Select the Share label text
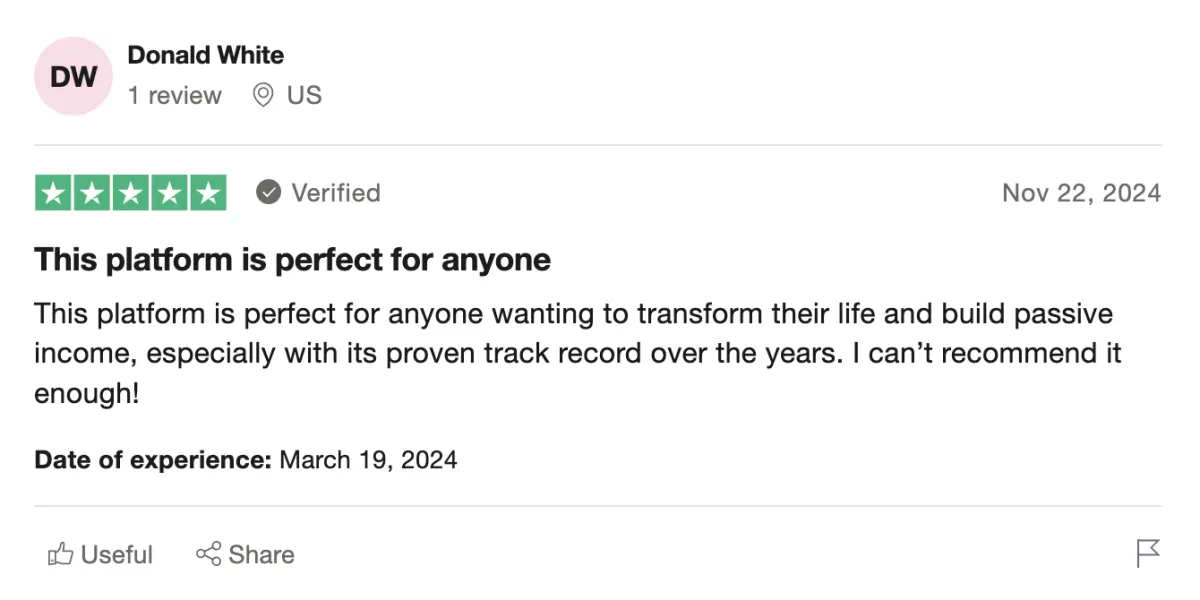Screen dimensions: 1200x600 (262, 554)
